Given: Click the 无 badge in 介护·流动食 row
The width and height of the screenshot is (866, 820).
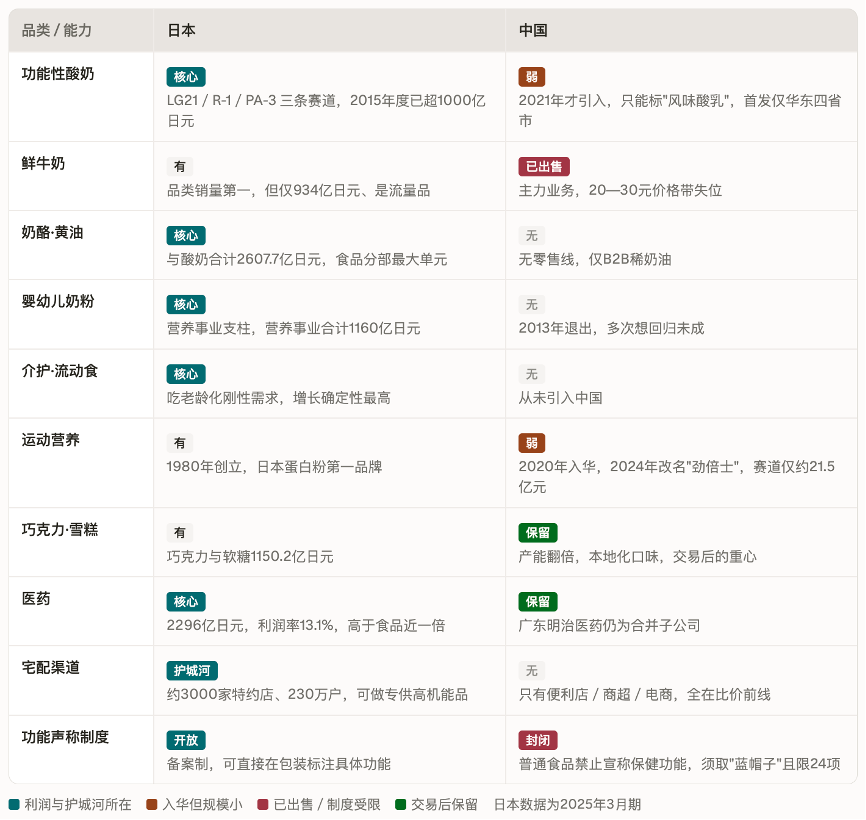Looking at the screenshot, I should tap(532, 374).
